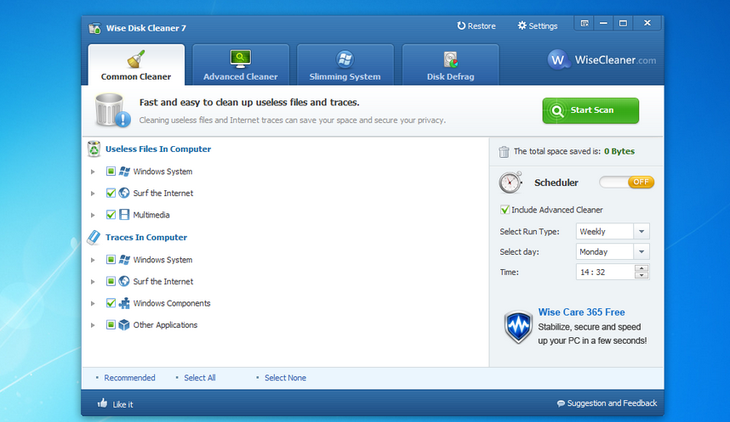730x422 pixels.
Task: Click the Advanced Cleaner monitor icon
Action: pyautogui.click(x=240, y=59)
